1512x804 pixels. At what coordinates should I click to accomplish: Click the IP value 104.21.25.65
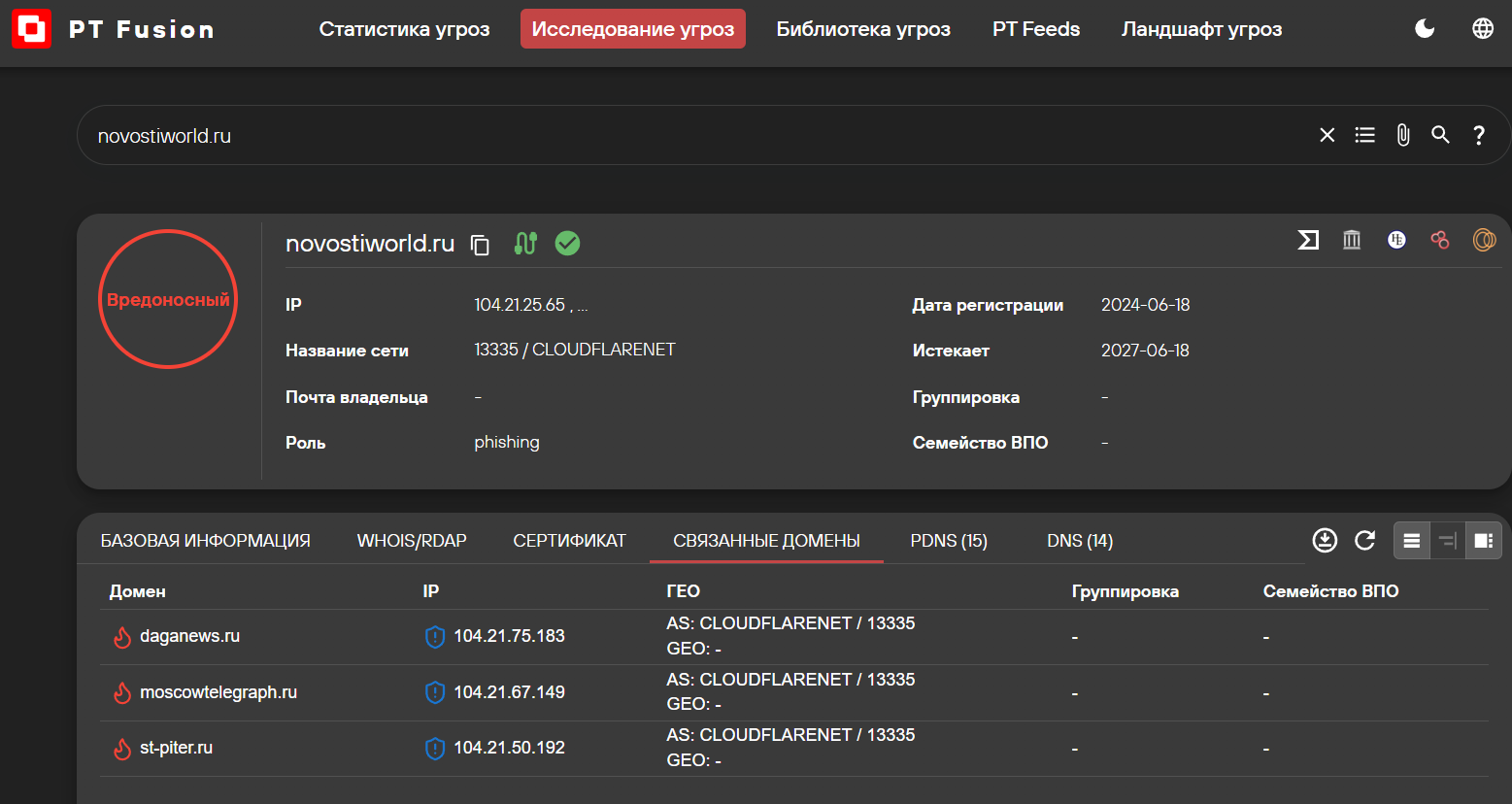520,305
